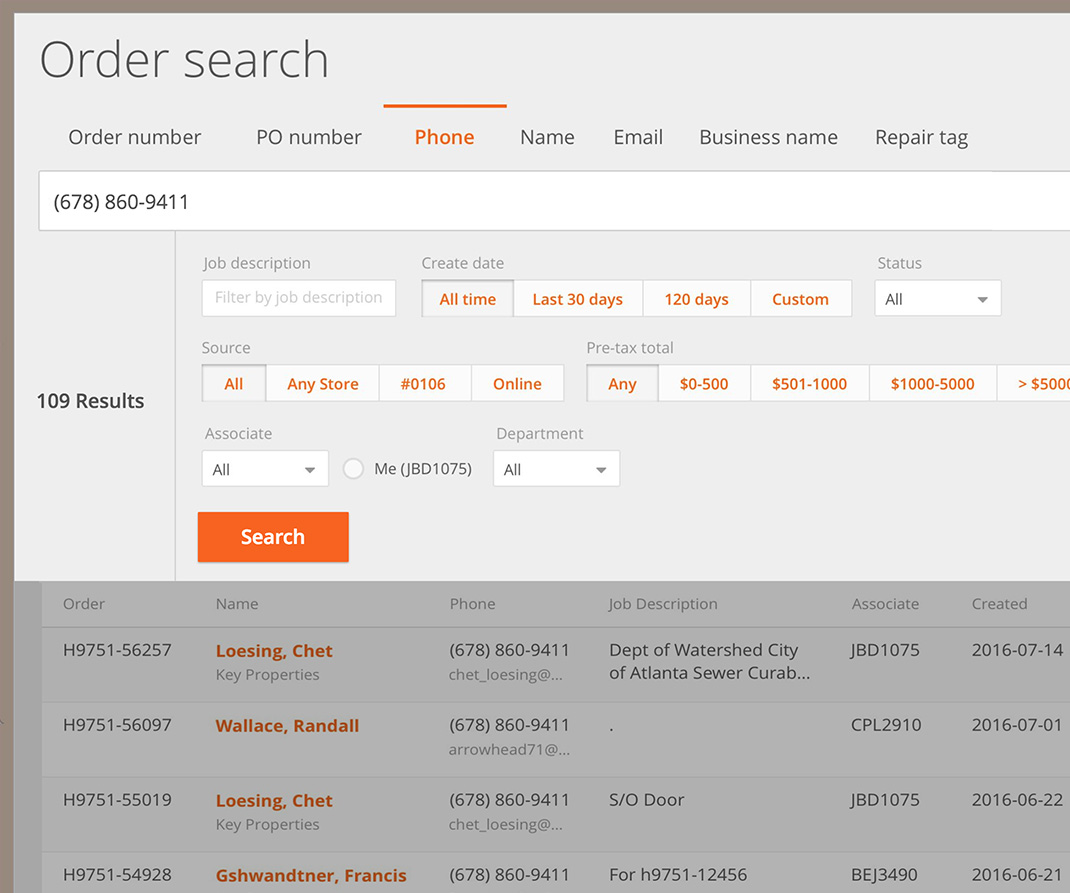The height and width of the screenshot is (893, 1070).
Task: Click the phone number search field
Action: tap(550, 202)
